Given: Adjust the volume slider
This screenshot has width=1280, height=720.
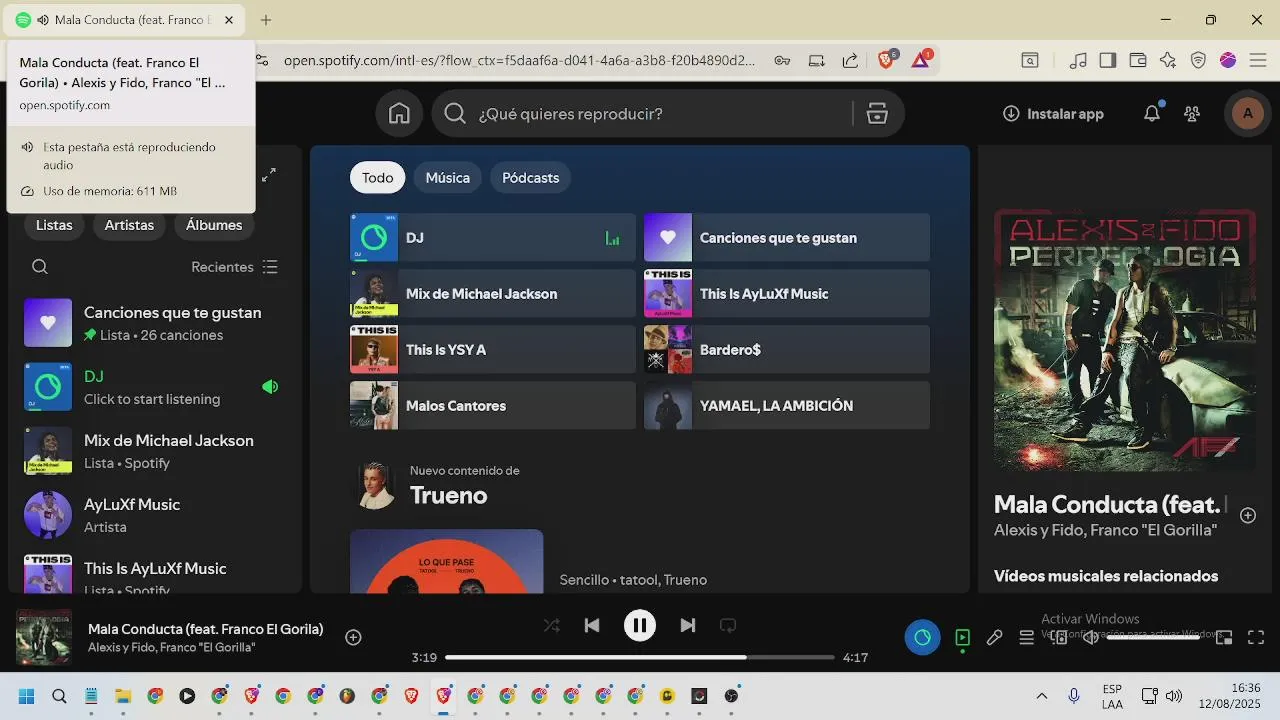Looking at the screenshot, I should [x=1153, y=637].
